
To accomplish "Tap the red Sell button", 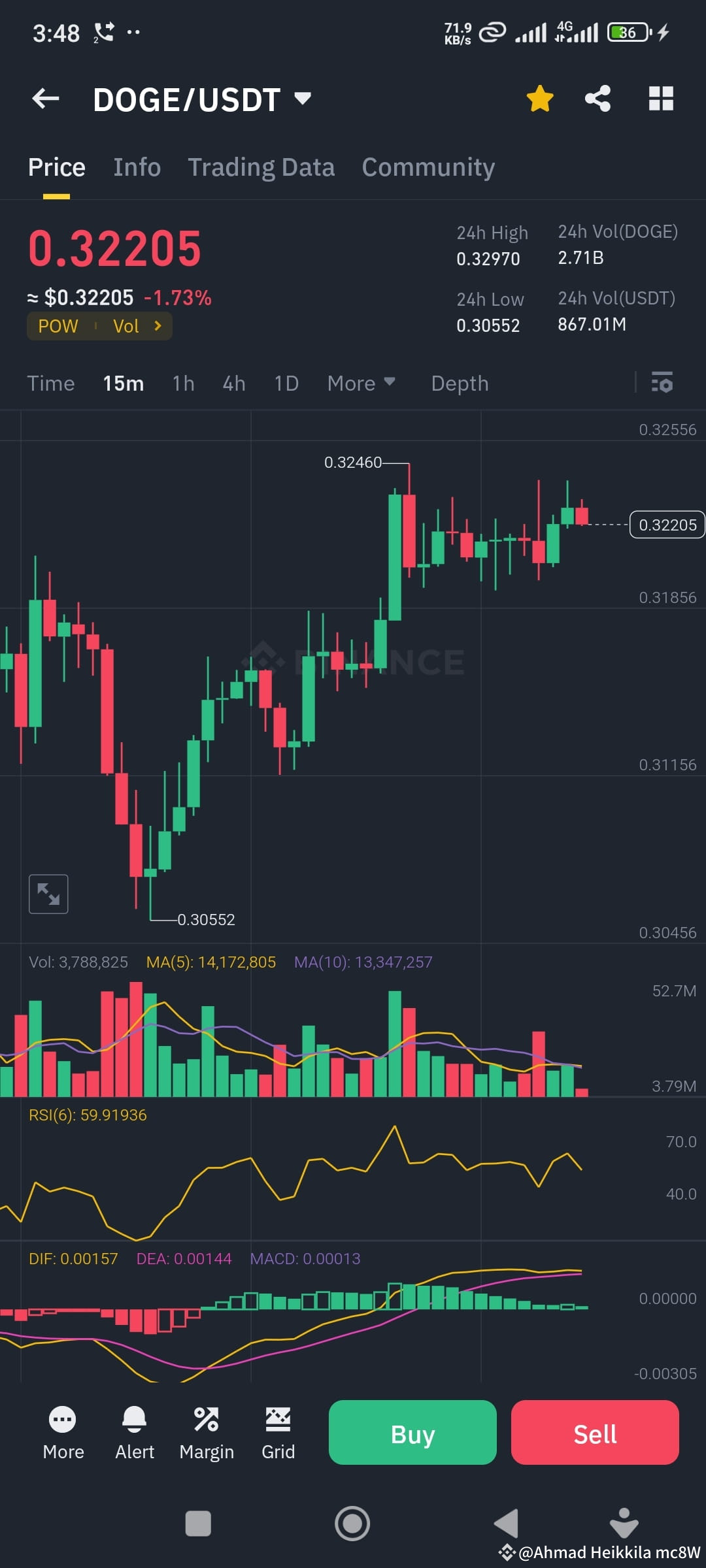I will coord(595,1433).
